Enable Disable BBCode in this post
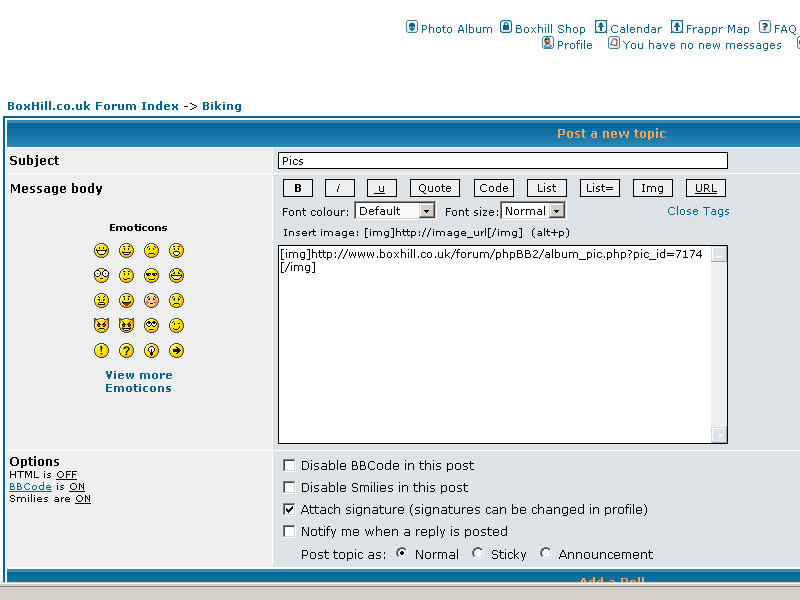The height and width of the screenshot is (600, 800). (x=289, y=465)
